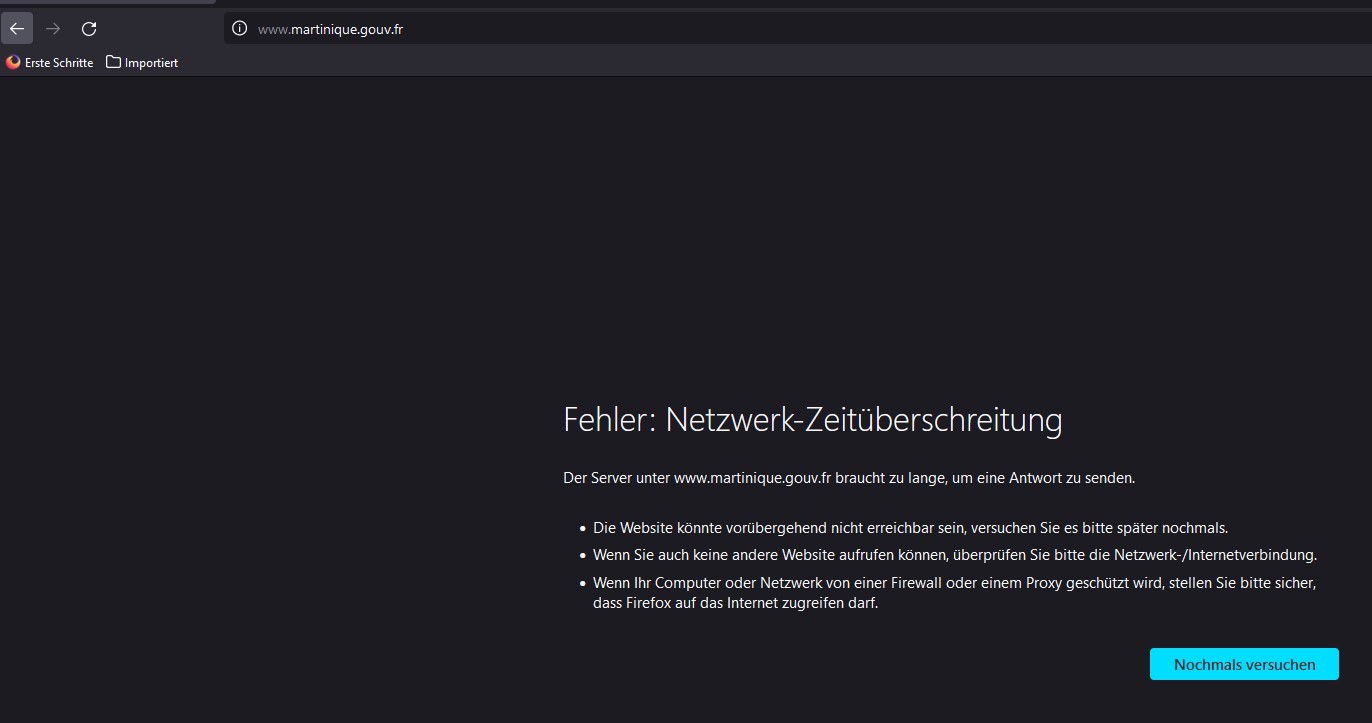
Task: Click the empty bookmarks toolbar area
Action: pyautogui.click(x=700, y=62)
